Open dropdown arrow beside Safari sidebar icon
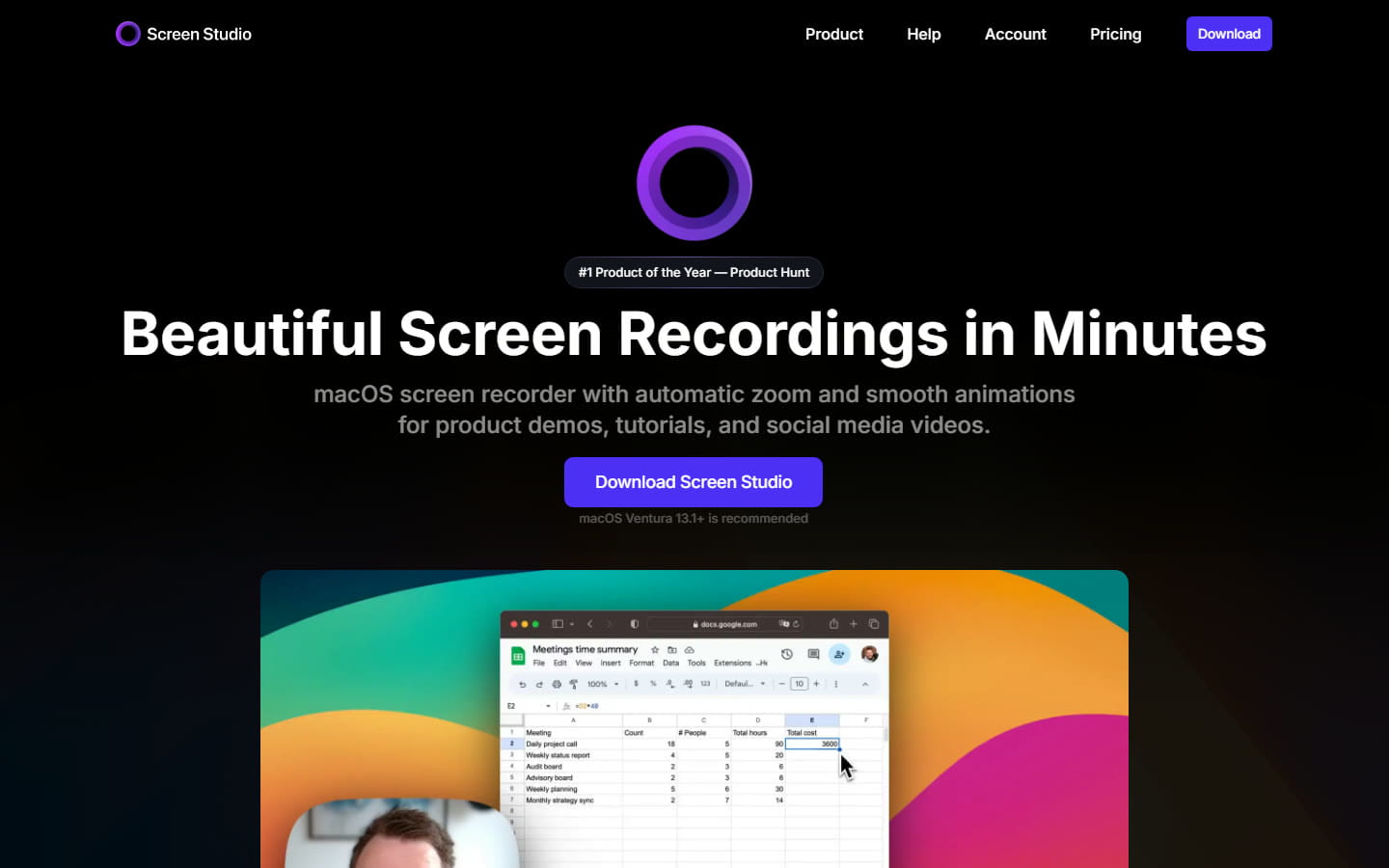1389x868 pixels. [571, 624]
